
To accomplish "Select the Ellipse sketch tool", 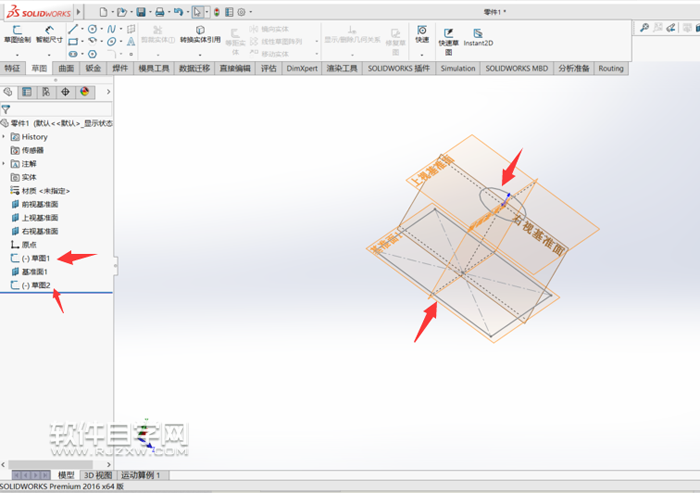I will click(111, 42).
